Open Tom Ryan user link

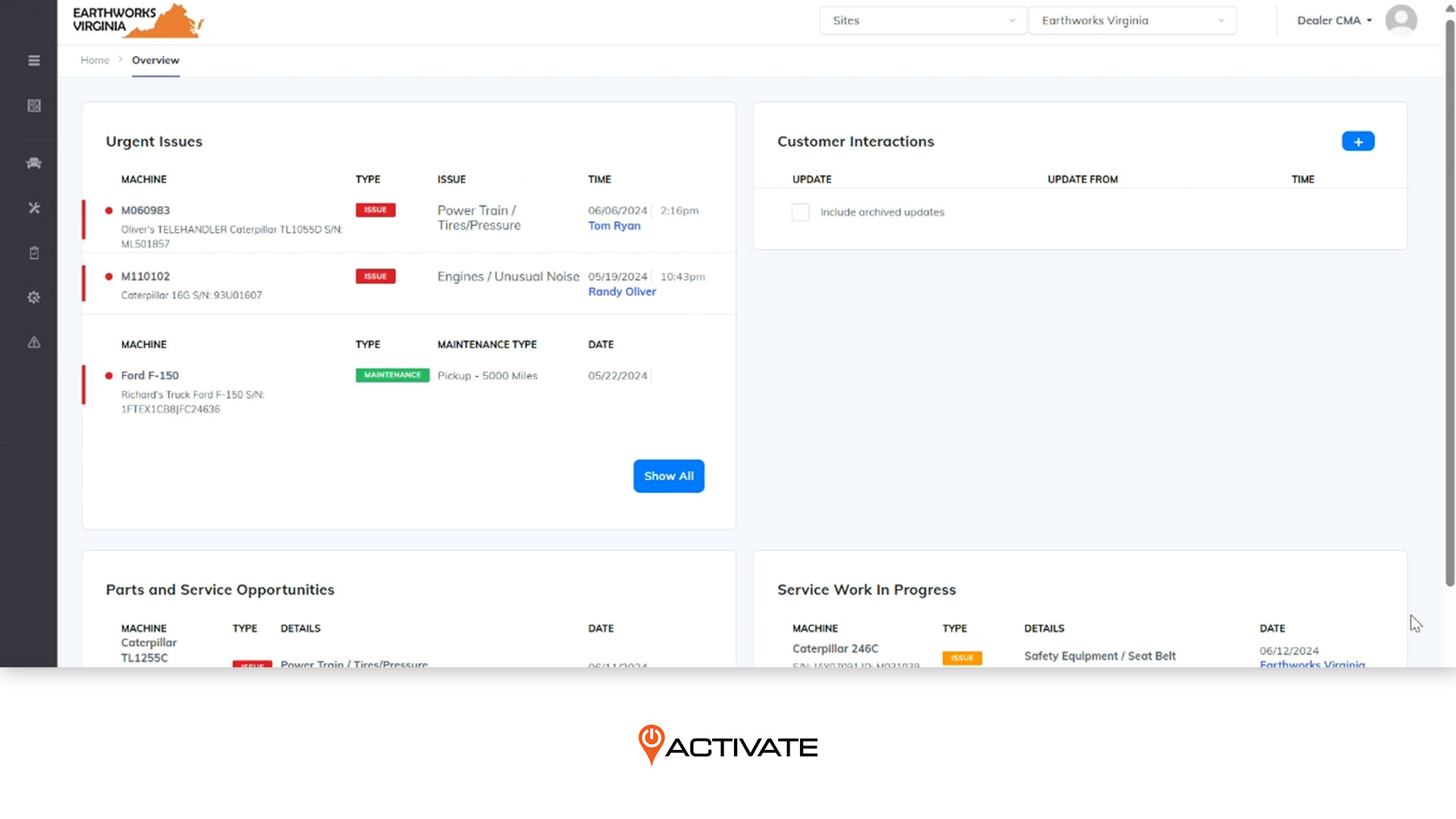614,226
